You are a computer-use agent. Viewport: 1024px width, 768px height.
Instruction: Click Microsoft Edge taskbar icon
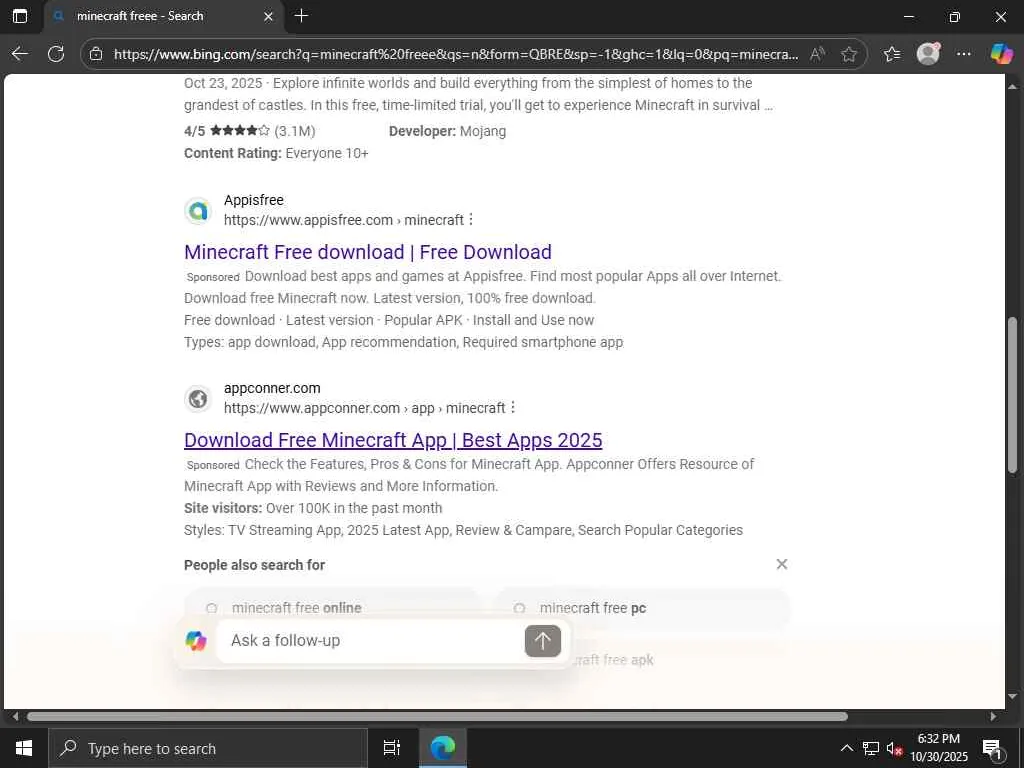(x=443, y=748)
